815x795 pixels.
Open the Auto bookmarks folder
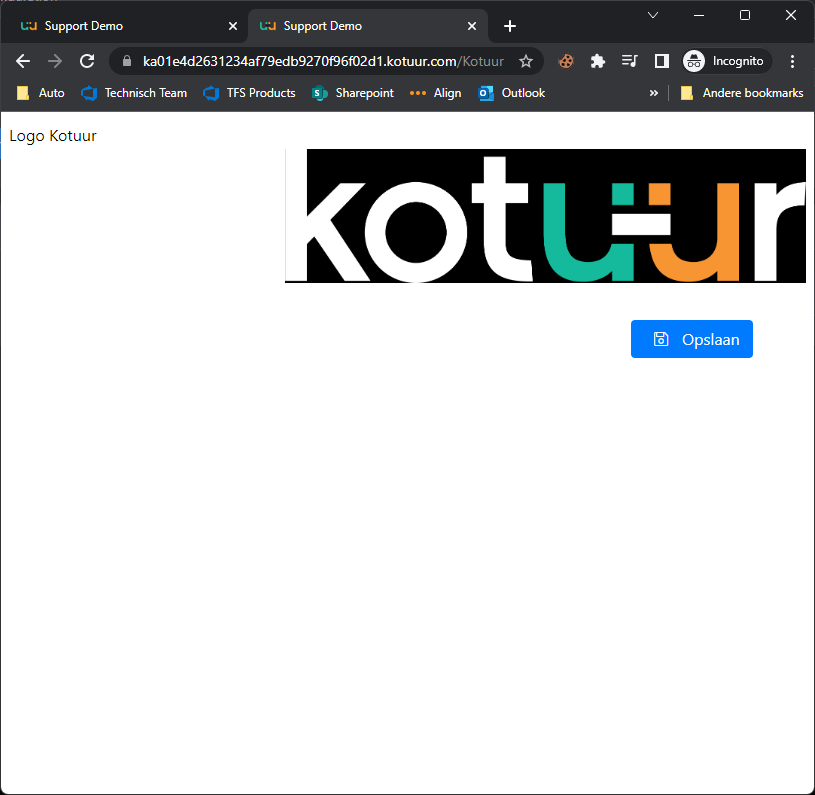coord(41,93)
